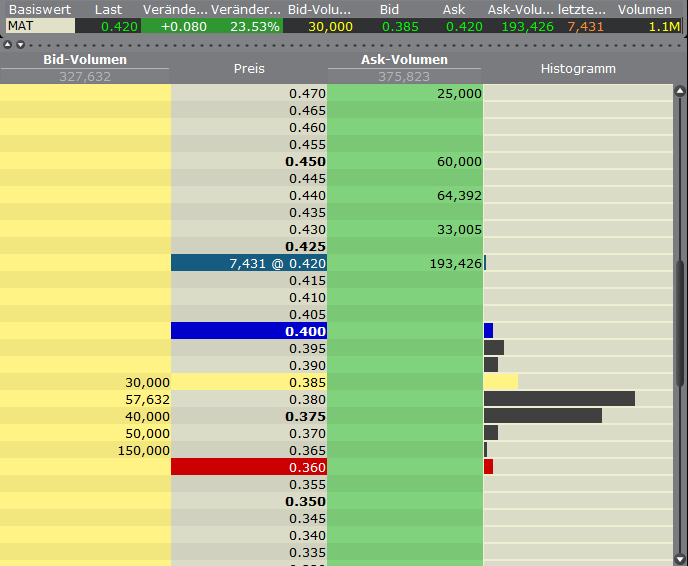The width and height of the screenshot is (688, 566).
Task: Click the Ask column header in quote row
Action: (x=454, y=9)
